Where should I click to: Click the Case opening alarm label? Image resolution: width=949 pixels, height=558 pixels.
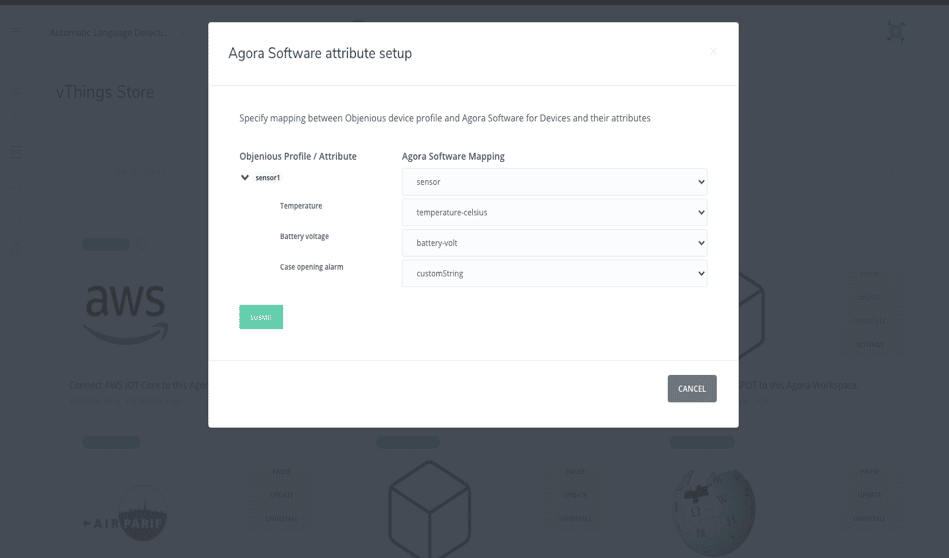[311, 267]
